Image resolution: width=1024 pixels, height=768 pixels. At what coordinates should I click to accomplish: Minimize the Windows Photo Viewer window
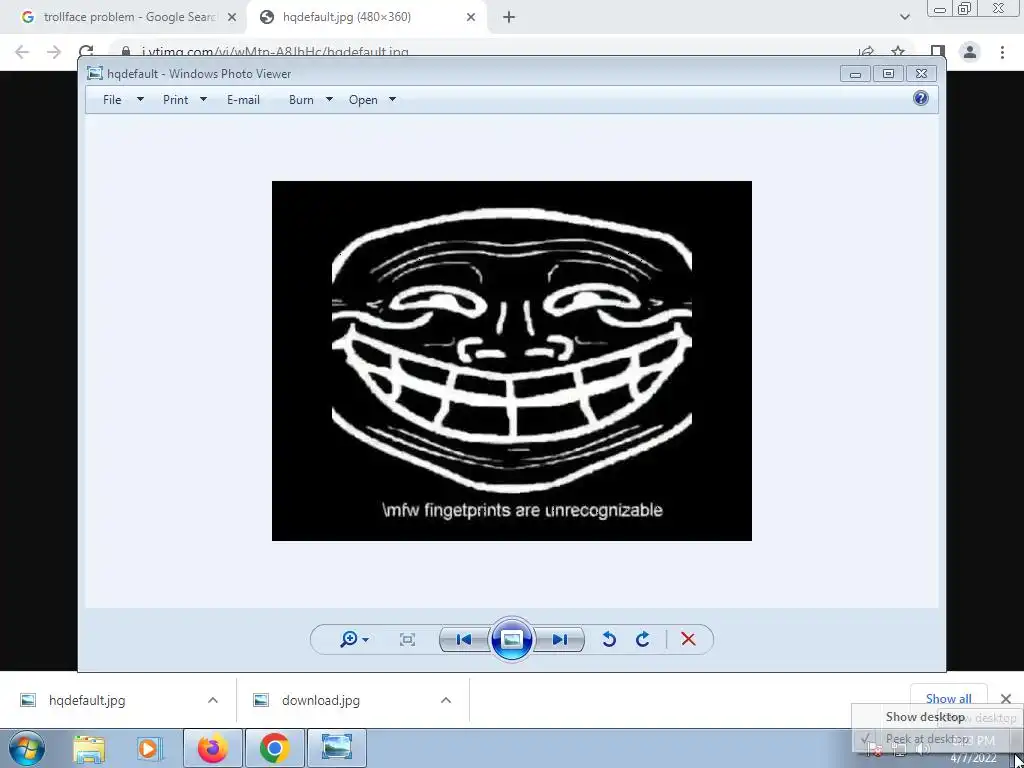point(855,74)
